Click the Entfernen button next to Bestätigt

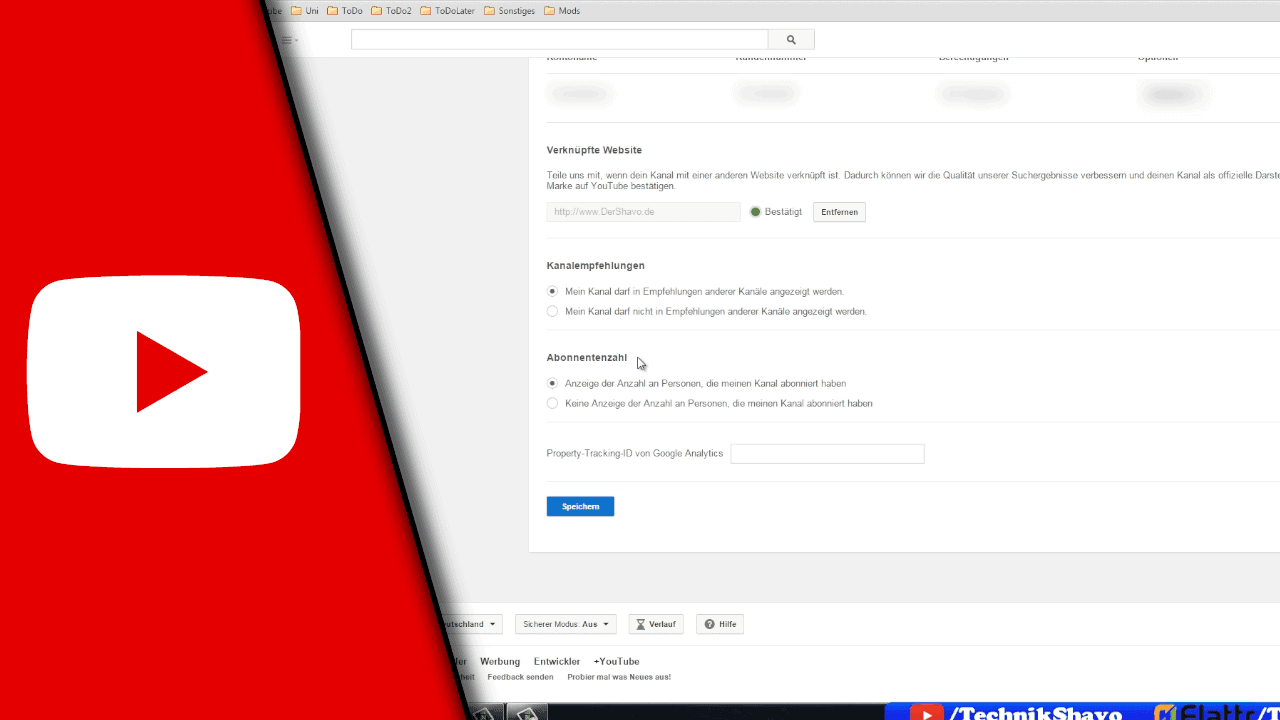839,212
